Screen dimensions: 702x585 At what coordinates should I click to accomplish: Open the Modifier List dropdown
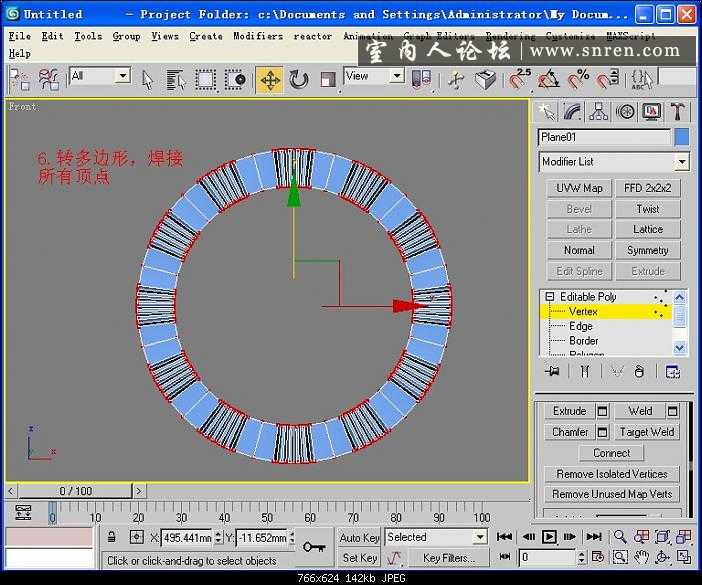click(x=682, y=162)
